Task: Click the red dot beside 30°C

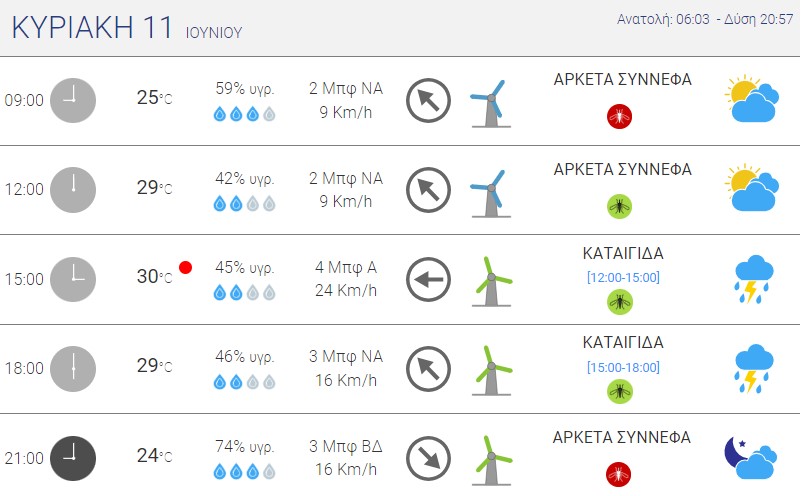Action: 185,267
